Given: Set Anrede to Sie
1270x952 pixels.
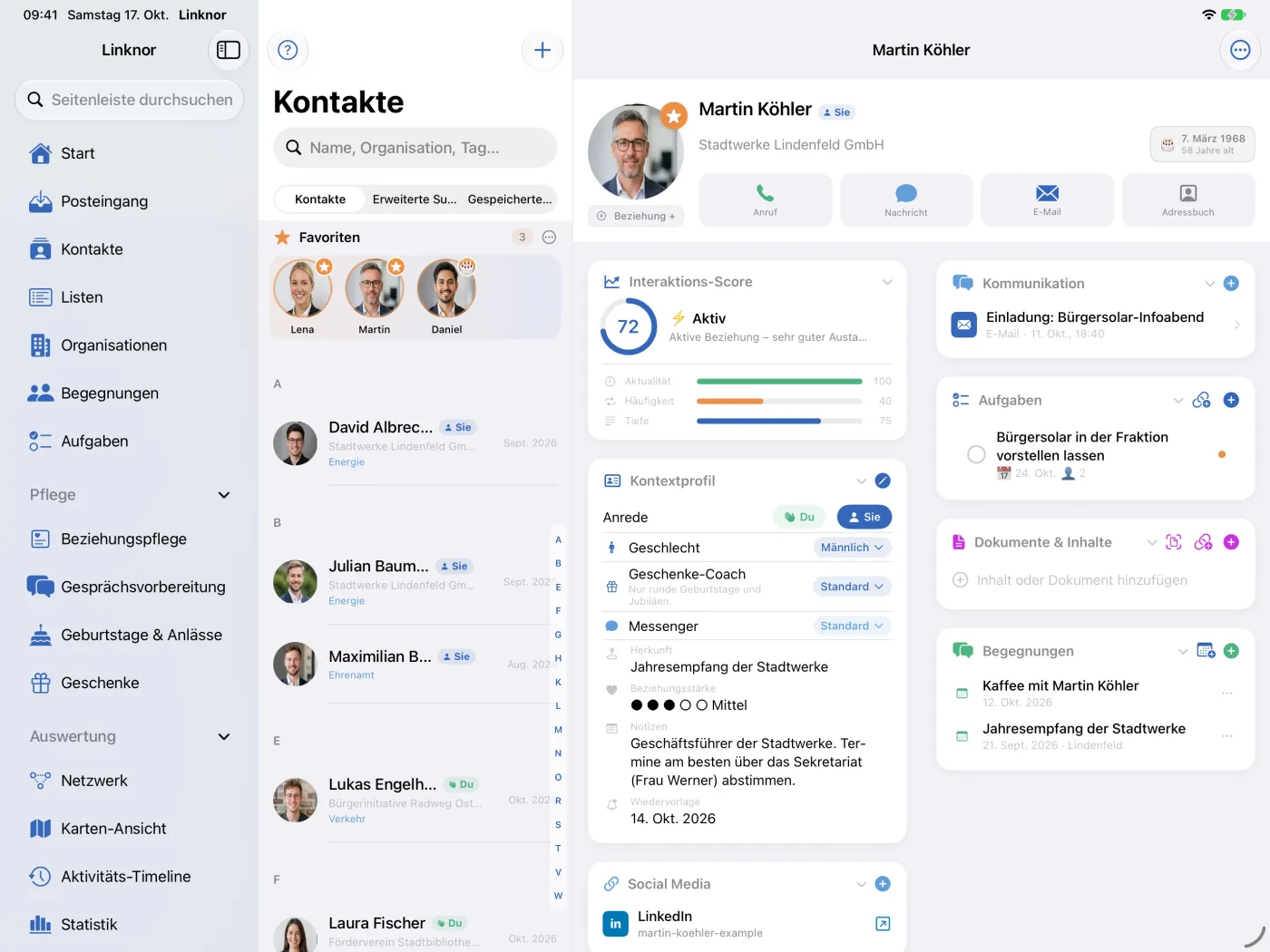Looking at the screenshot, I should tap(865, 517).
